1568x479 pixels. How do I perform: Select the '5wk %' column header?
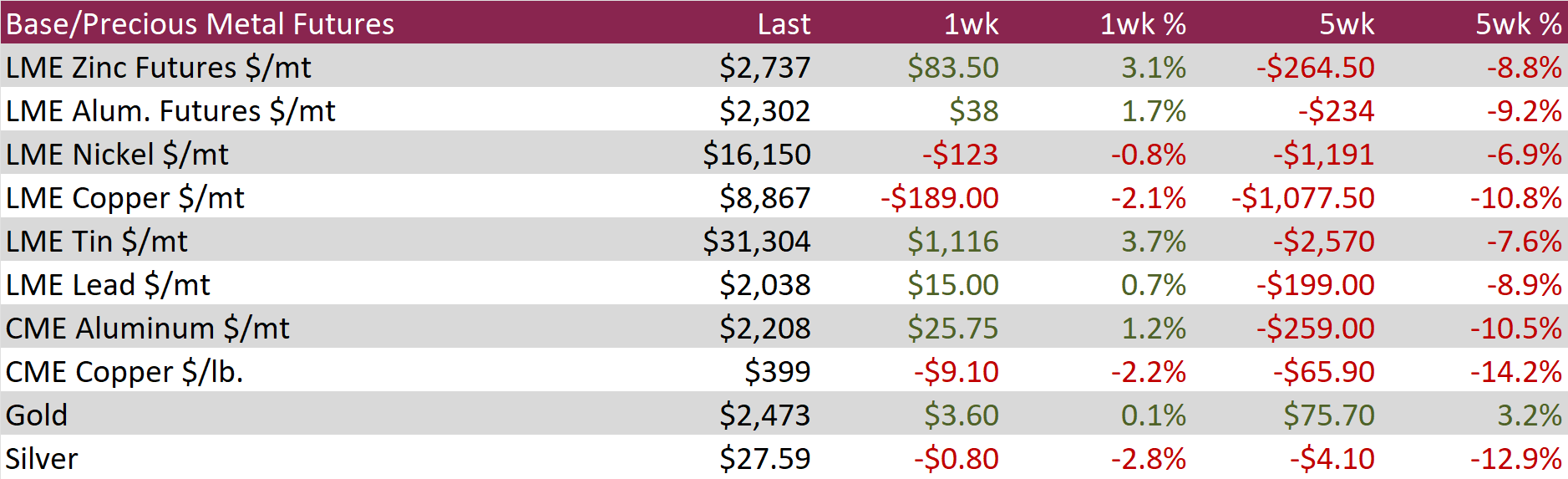coord(1518,23)
